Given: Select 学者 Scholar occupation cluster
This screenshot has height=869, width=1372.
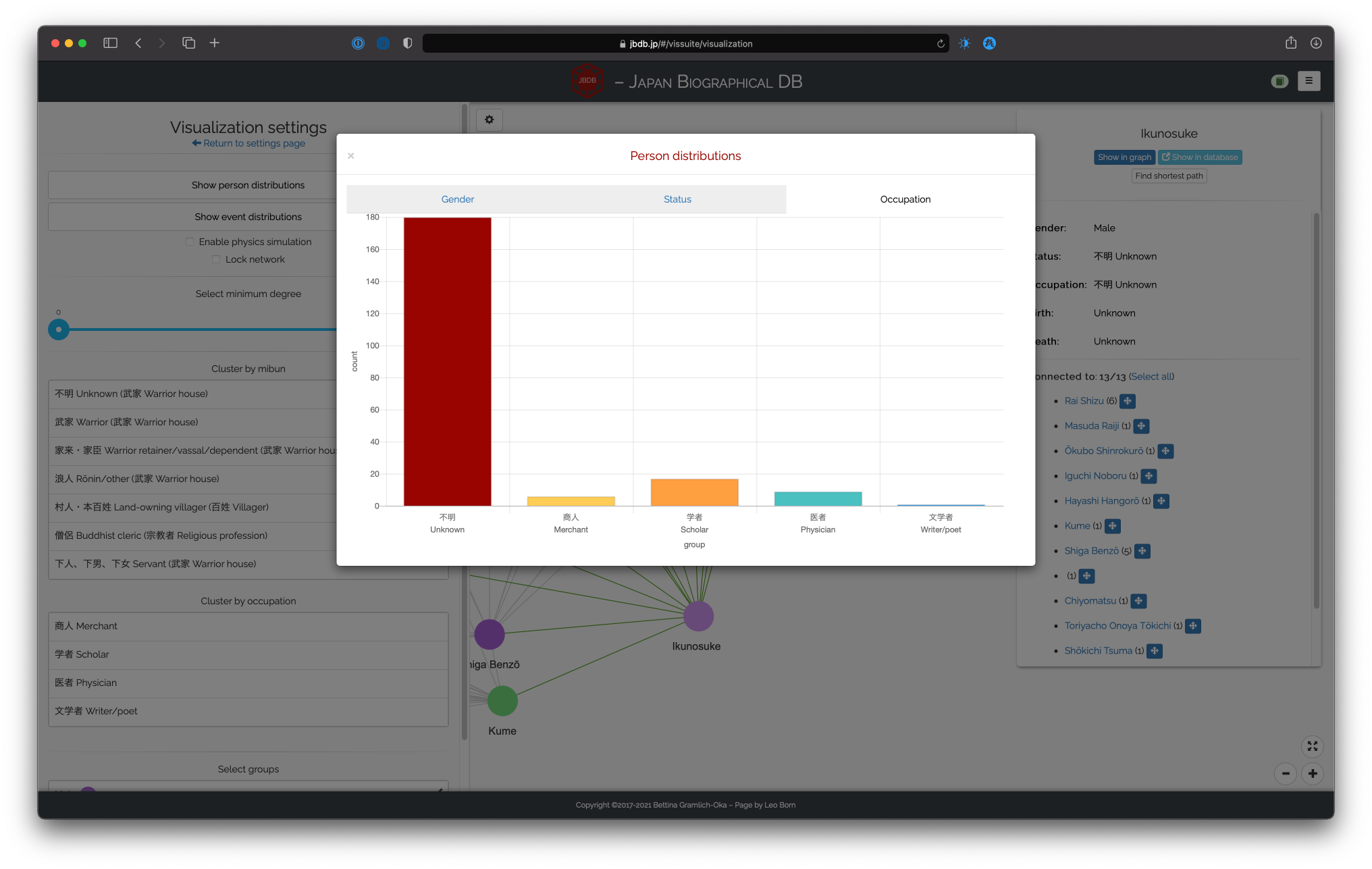Looking at the screenshot, I should (x=248, y=655).
